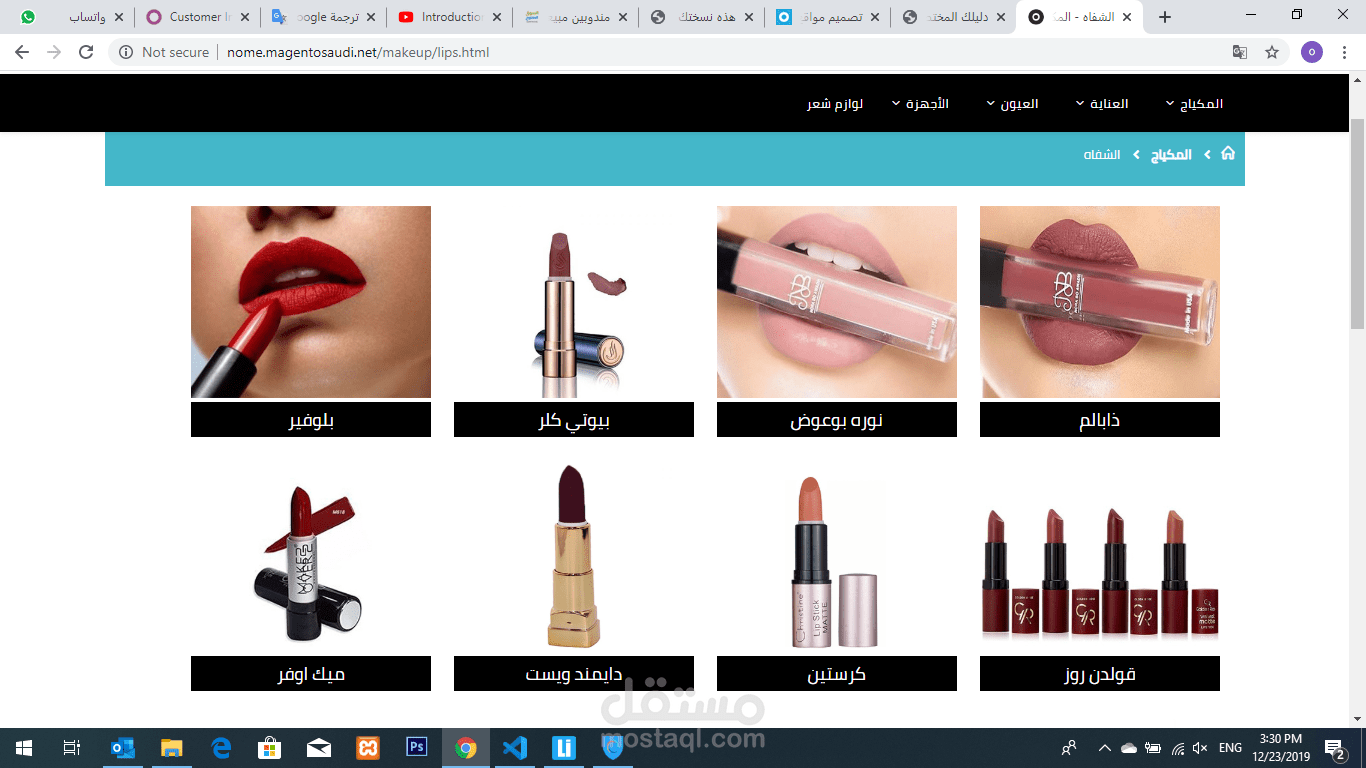Open Microsoft Store from the taskbar
Screen dimensions: 1366x768
[x=270, y=747]
